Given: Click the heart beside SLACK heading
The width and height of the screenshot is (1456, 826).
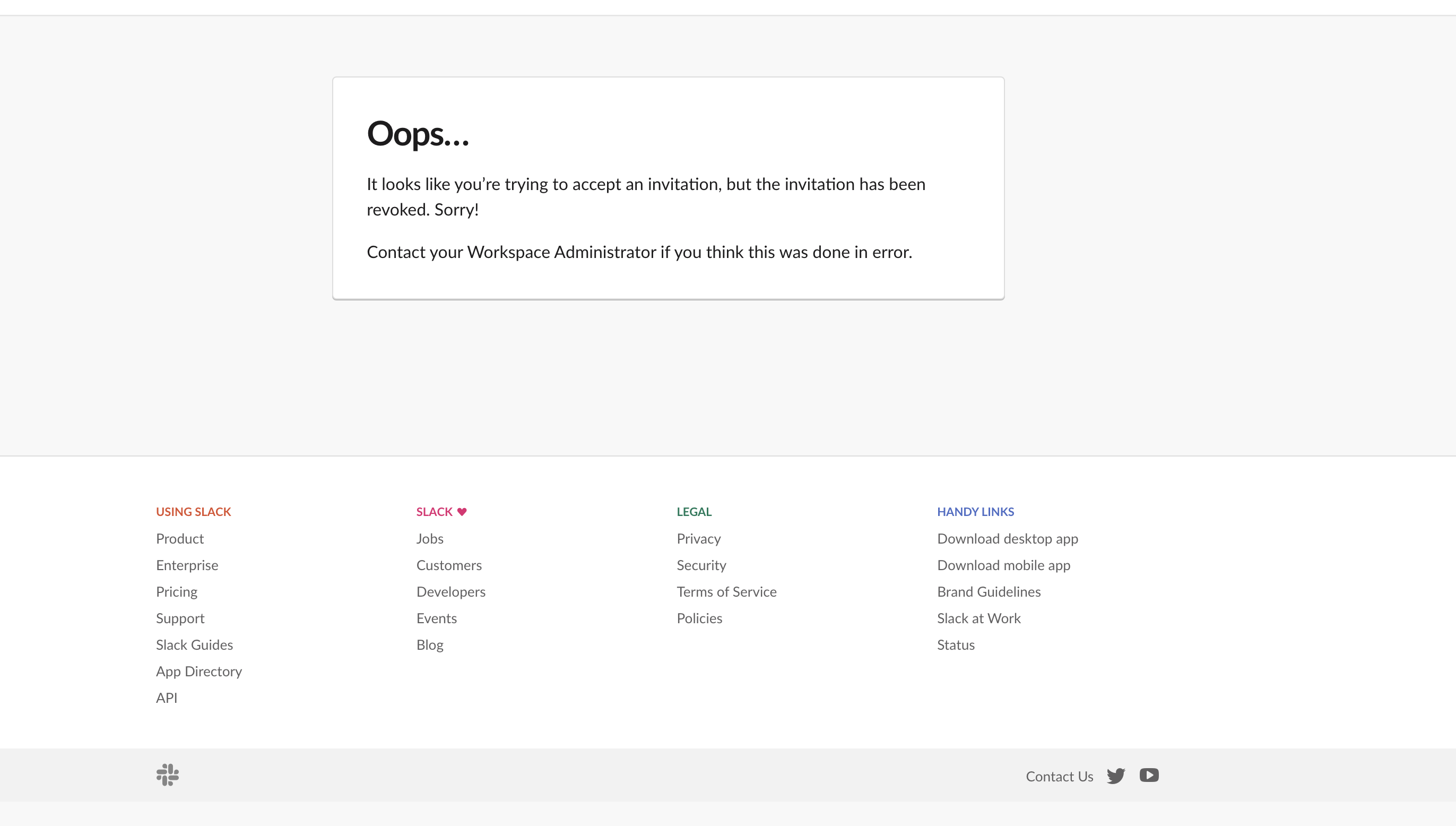Looking at the screenshot, I should (462, 512).
